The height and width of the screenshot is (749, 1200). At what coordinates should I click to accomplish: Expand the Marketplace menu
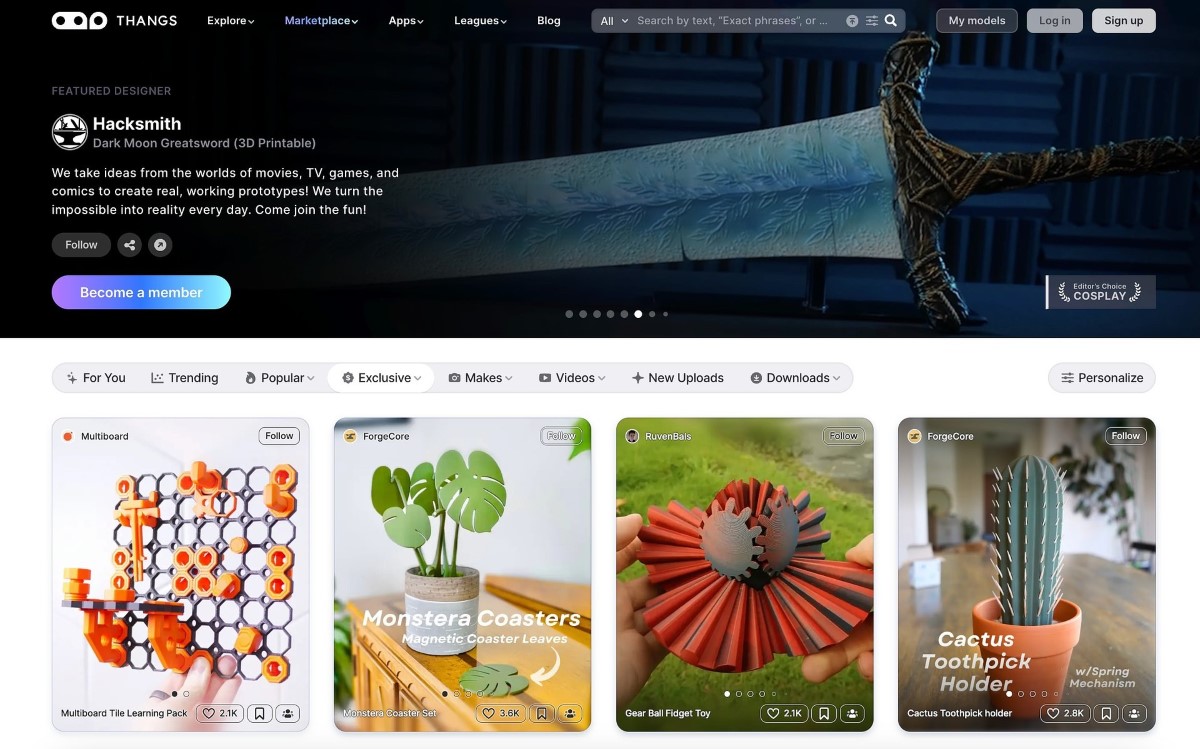click(321, 20)
